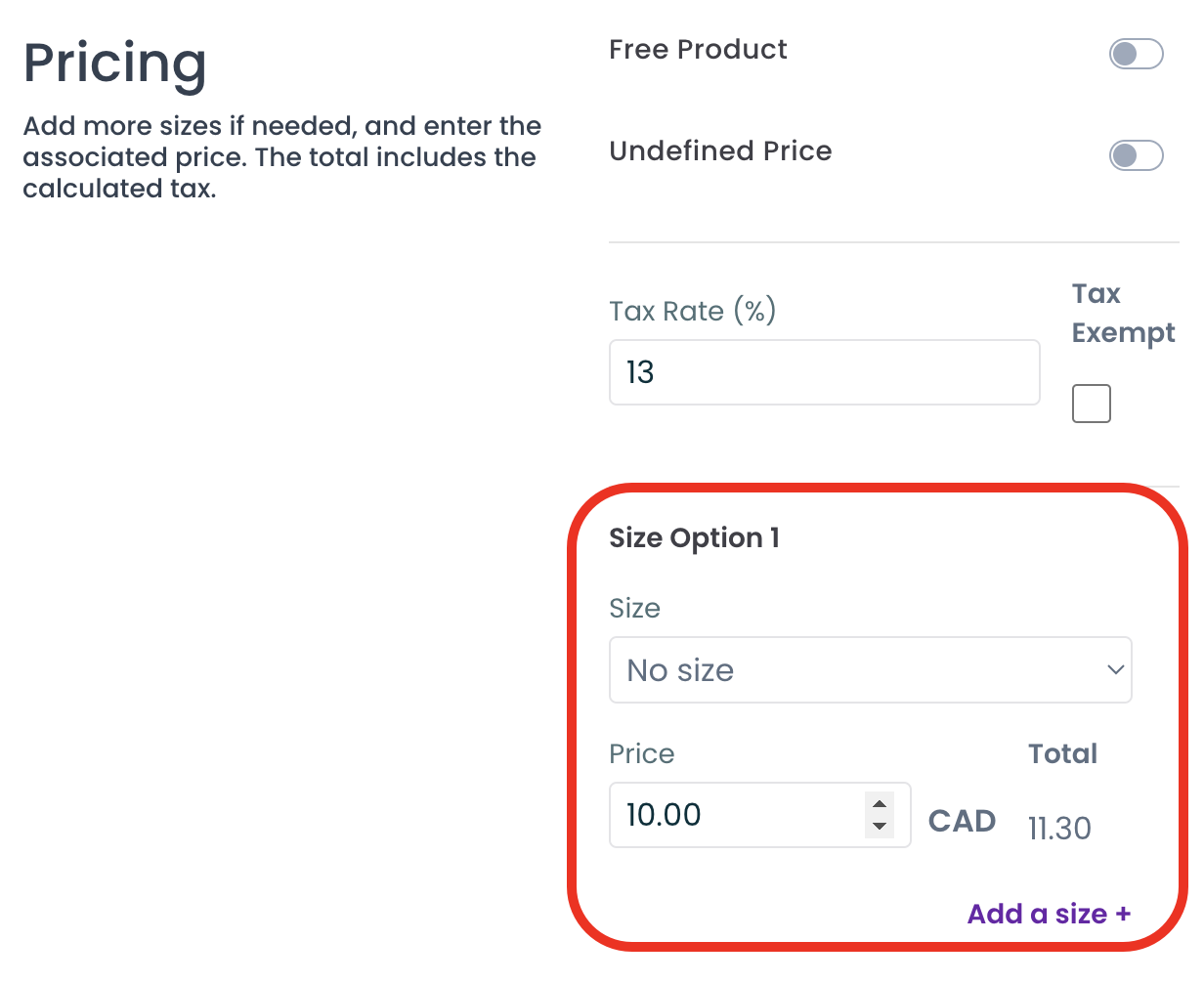Click the Price label above the input

click(x=641, y=754)
